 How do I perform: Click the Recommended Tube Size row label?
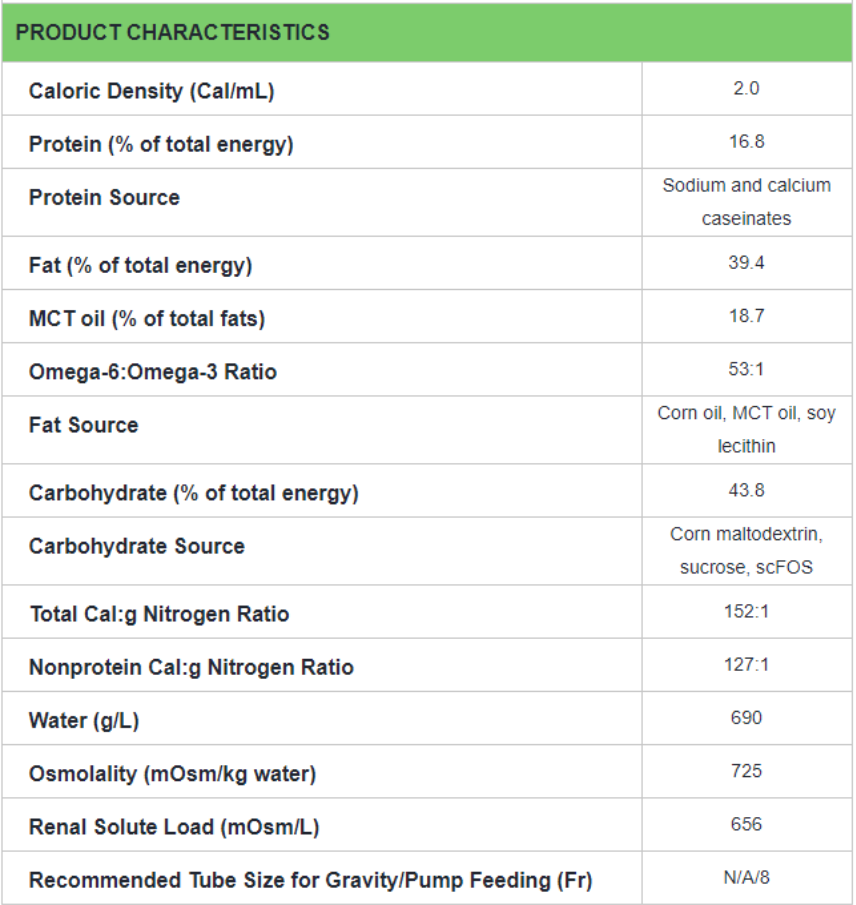pos(310,881)
